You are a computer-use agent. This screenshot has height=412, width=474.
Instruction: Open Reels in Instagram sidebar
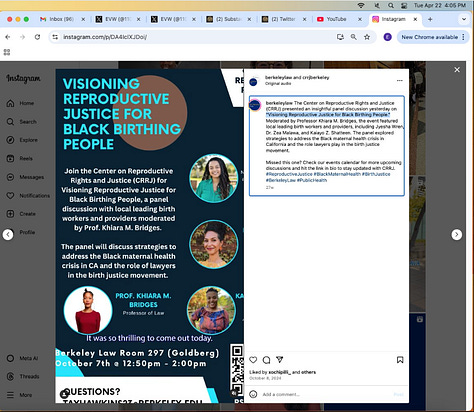point(19,158)
